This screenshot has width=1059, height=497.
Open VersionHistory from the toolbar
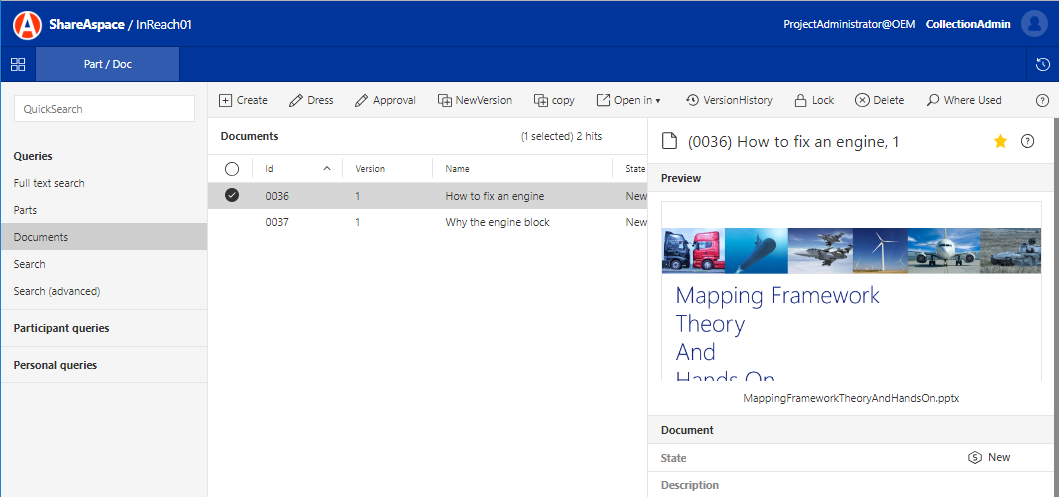tap(729, 100)
